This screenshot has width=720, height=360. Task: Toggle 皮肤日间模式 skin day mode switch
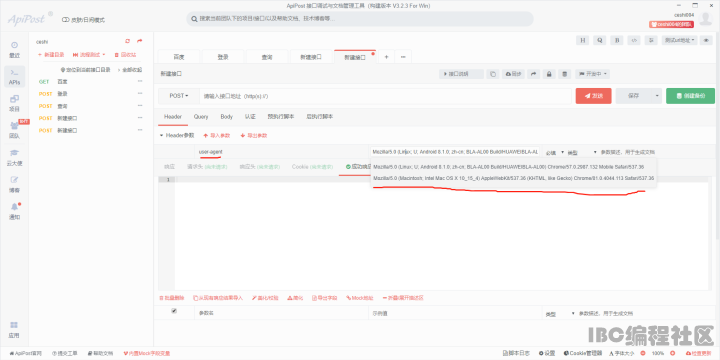[x=66, y=20]
